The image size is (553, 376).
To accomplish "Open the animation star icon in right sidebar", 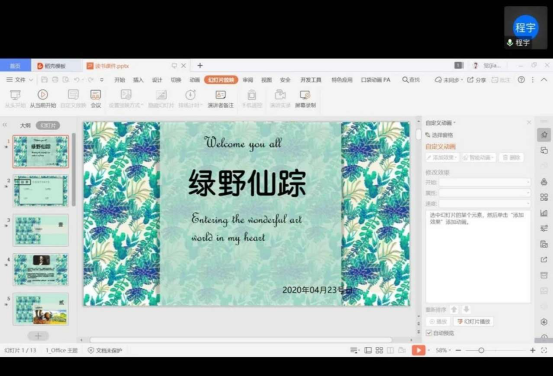I will point(544,135).
